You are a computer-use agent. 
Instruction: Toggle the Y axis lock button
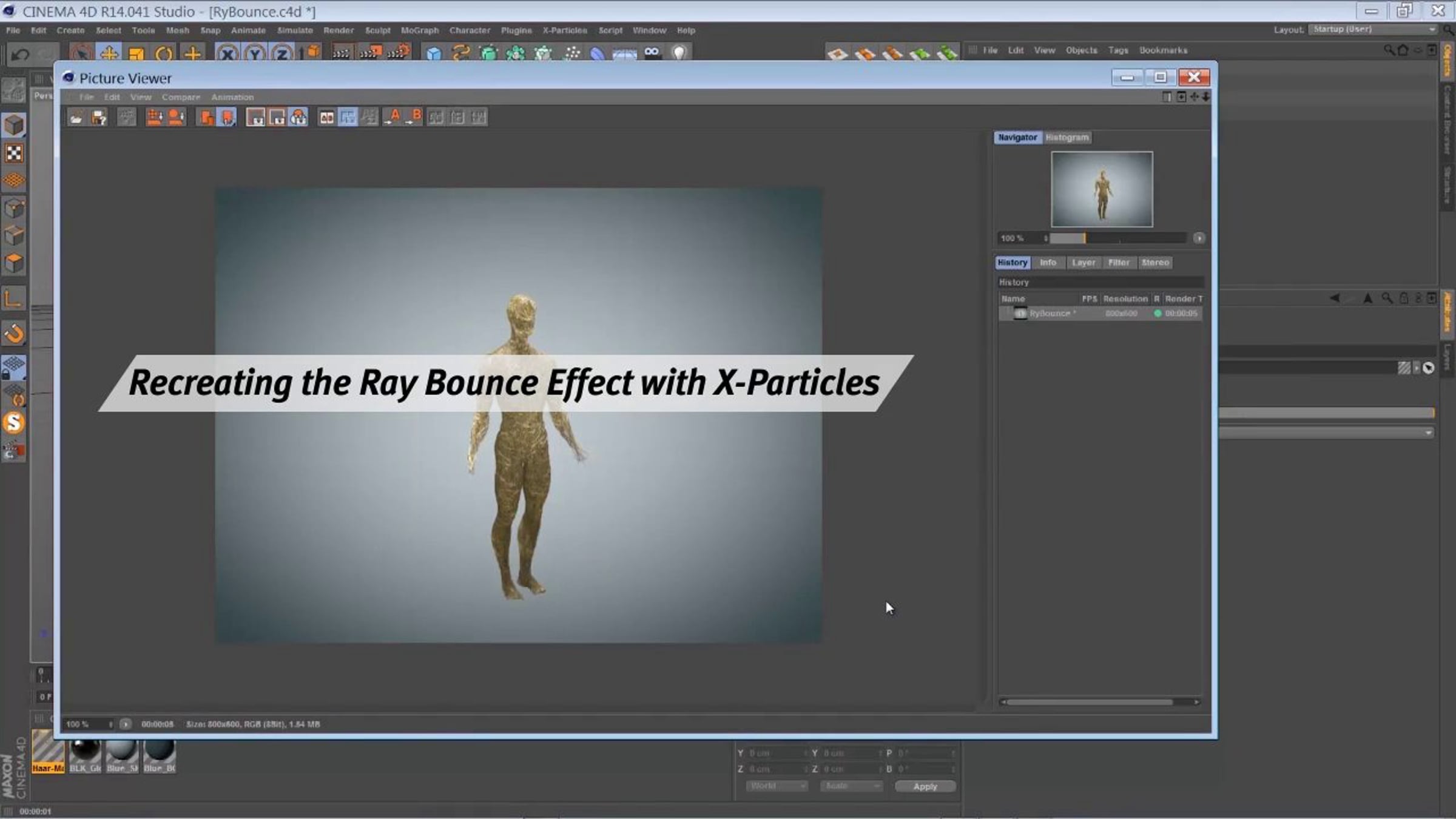[255, 53]
